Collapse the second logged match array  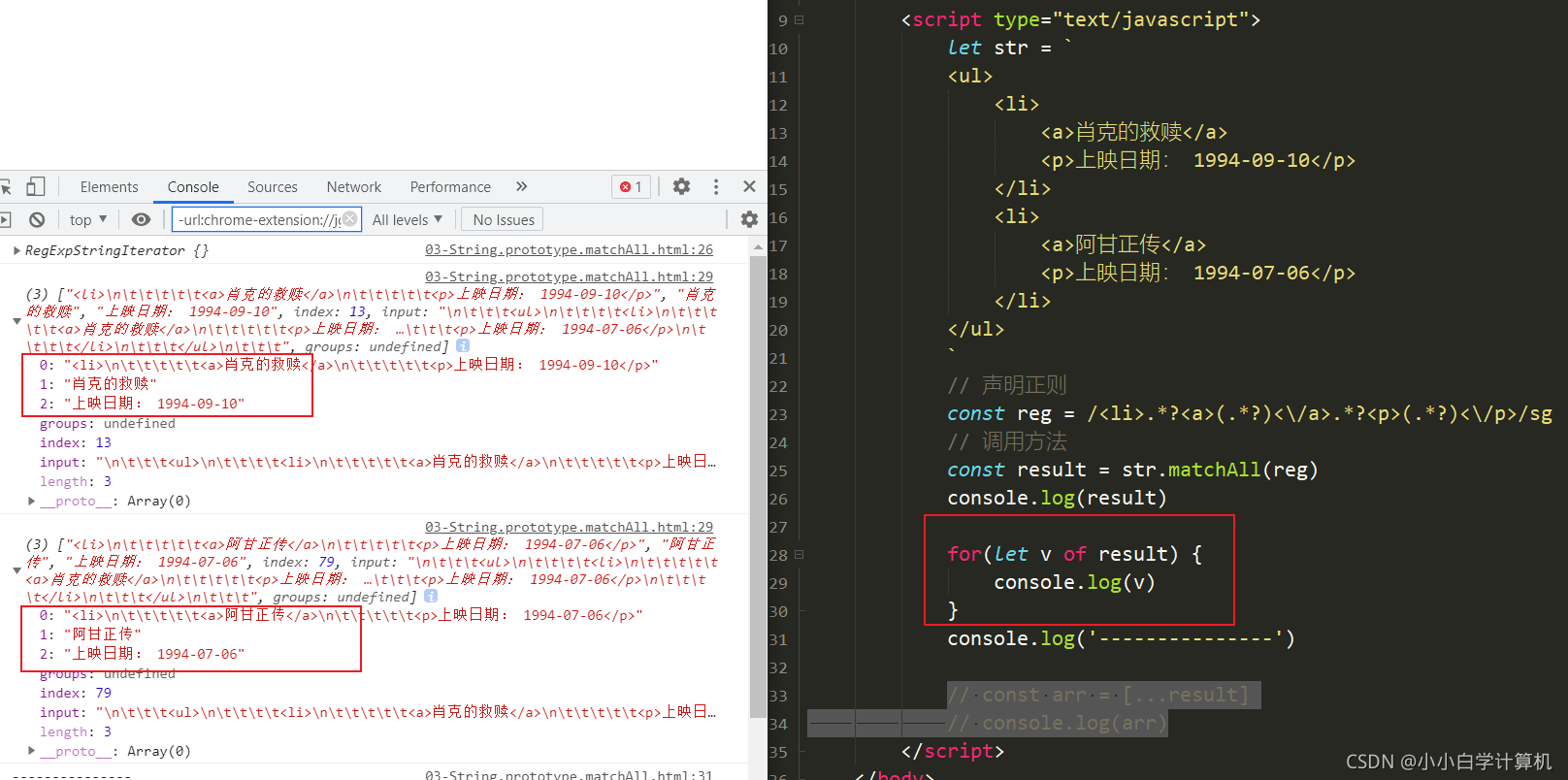point(16,570)
